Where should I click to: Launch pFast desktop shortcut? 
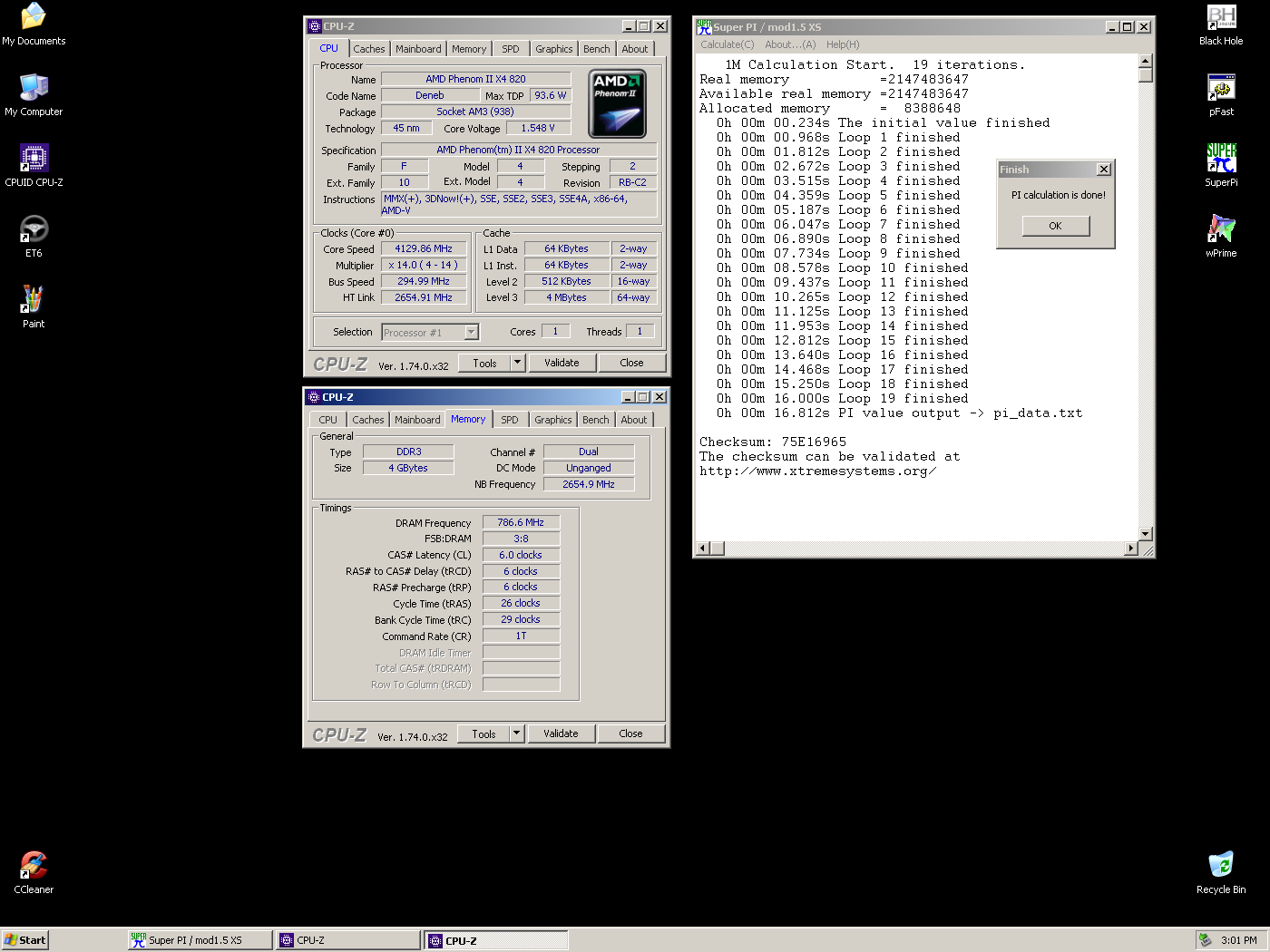coord(1221,95)
